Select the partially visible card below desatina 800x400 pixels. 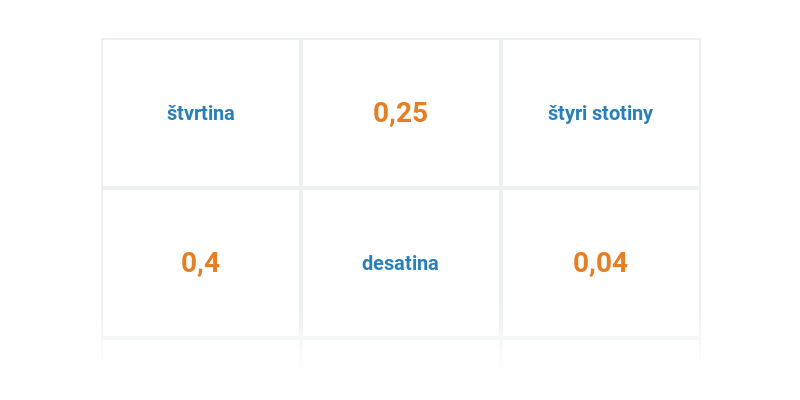pos(401,354)
